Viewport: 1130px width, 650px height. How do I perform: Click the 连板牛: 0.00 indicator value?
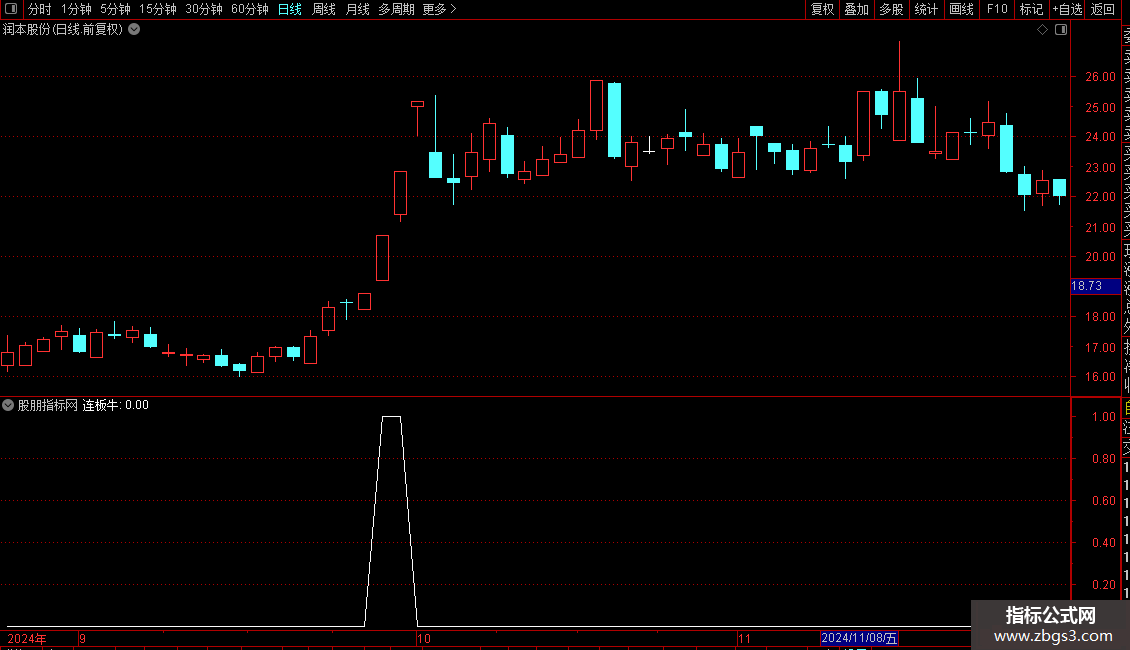[115, 405]
